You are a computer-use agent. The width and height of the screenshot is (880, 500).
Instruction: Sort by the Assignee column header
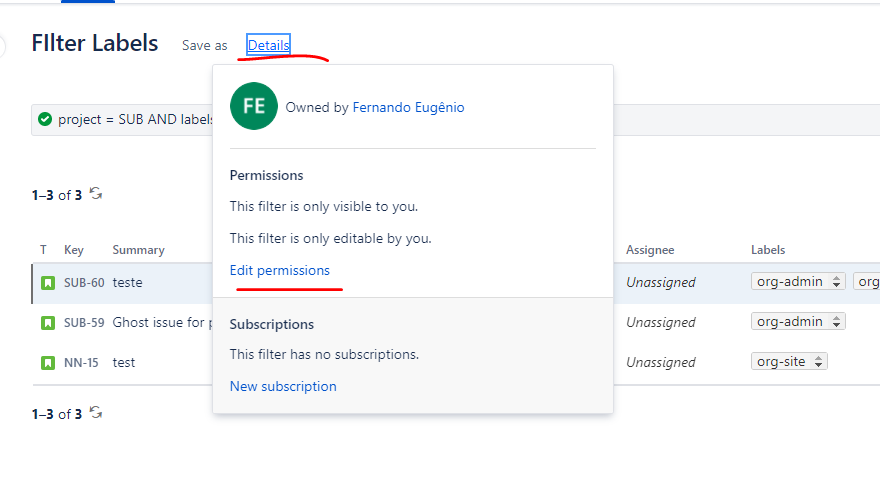pos(650,250)
